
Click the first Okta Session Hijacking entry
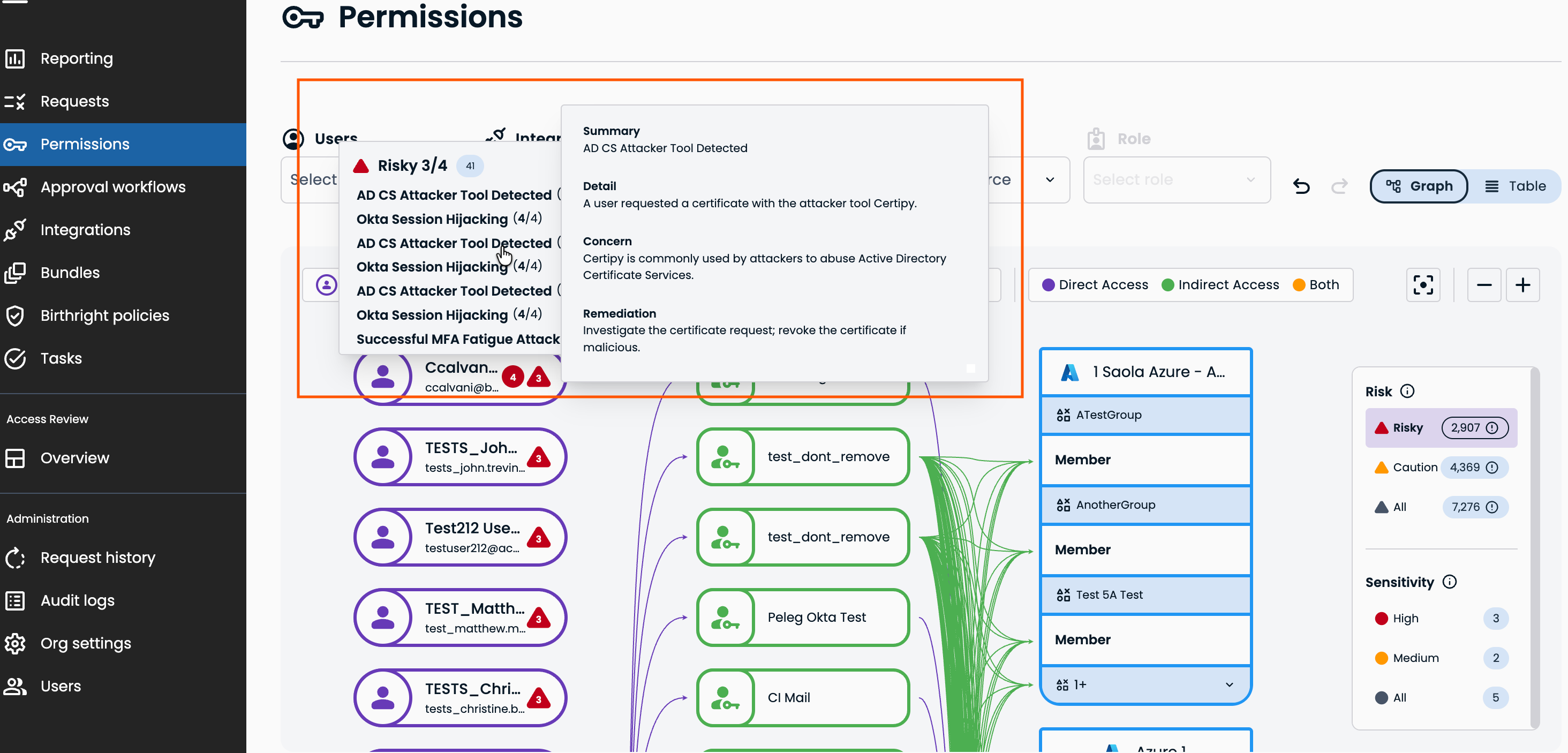pyautogui.click(x=449, y=219)
